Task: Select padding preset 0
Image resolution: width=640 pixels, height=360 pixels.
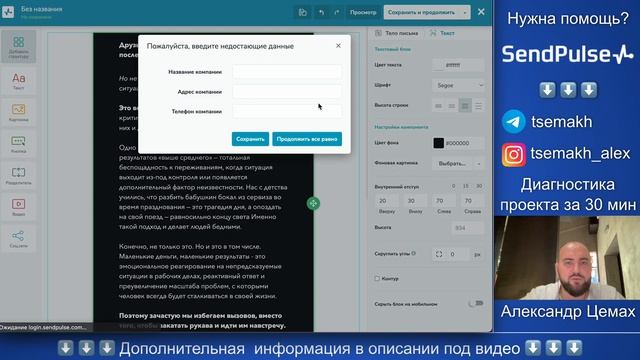Action: 453,186
